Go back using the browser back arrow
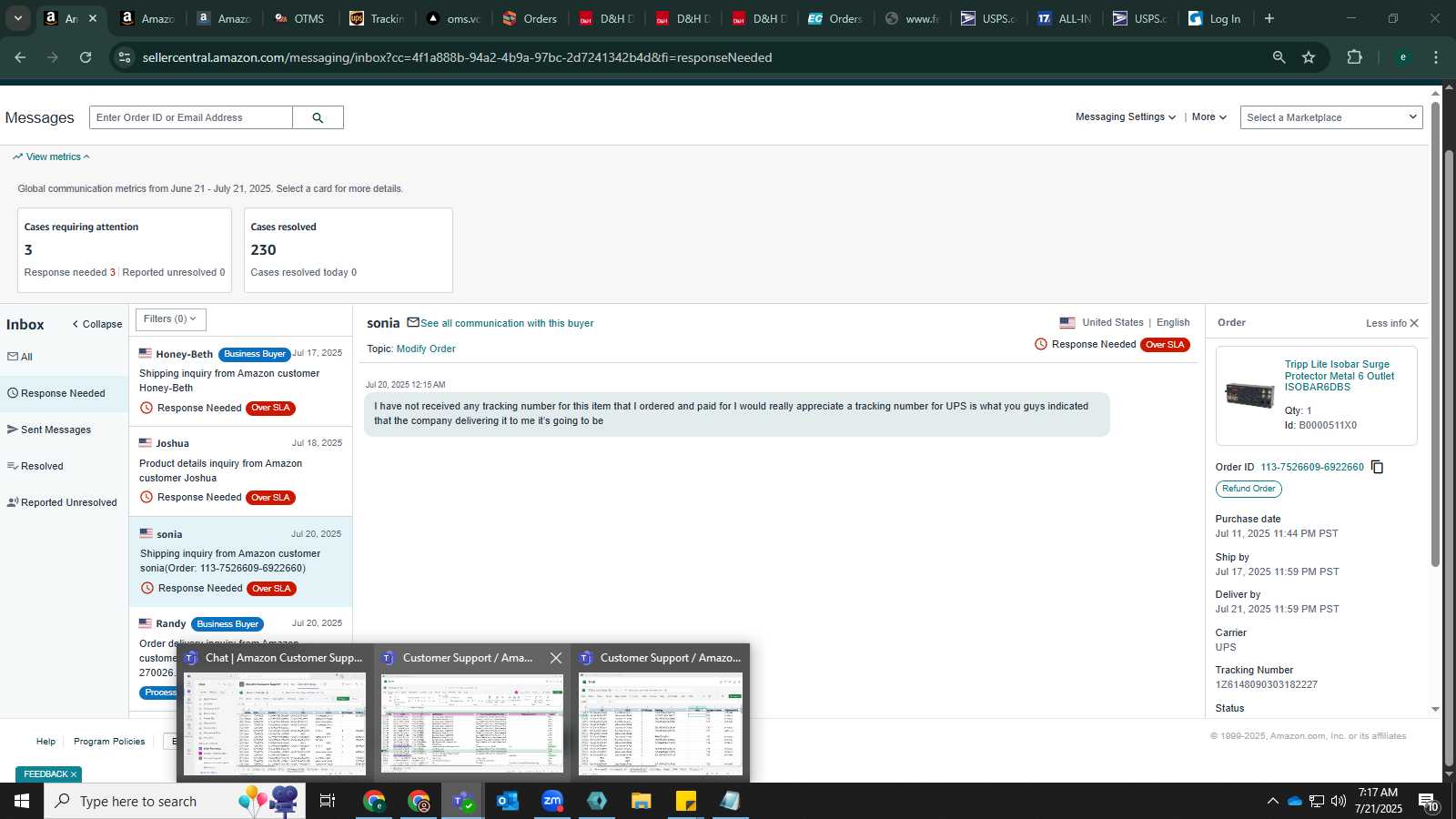 [20, 57]
